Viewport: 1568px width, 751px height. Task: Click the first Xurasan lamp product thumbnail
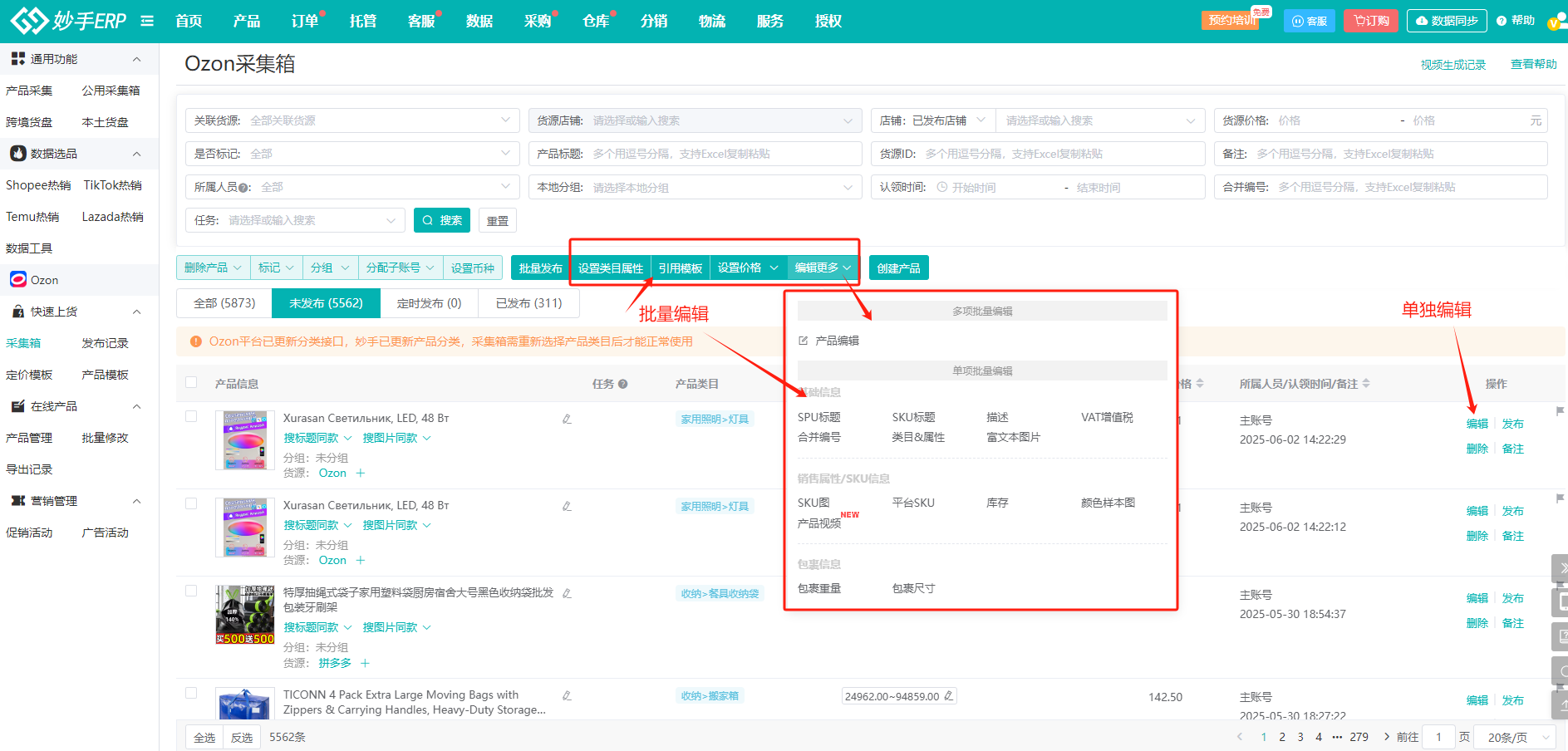(x=245, y=440)
